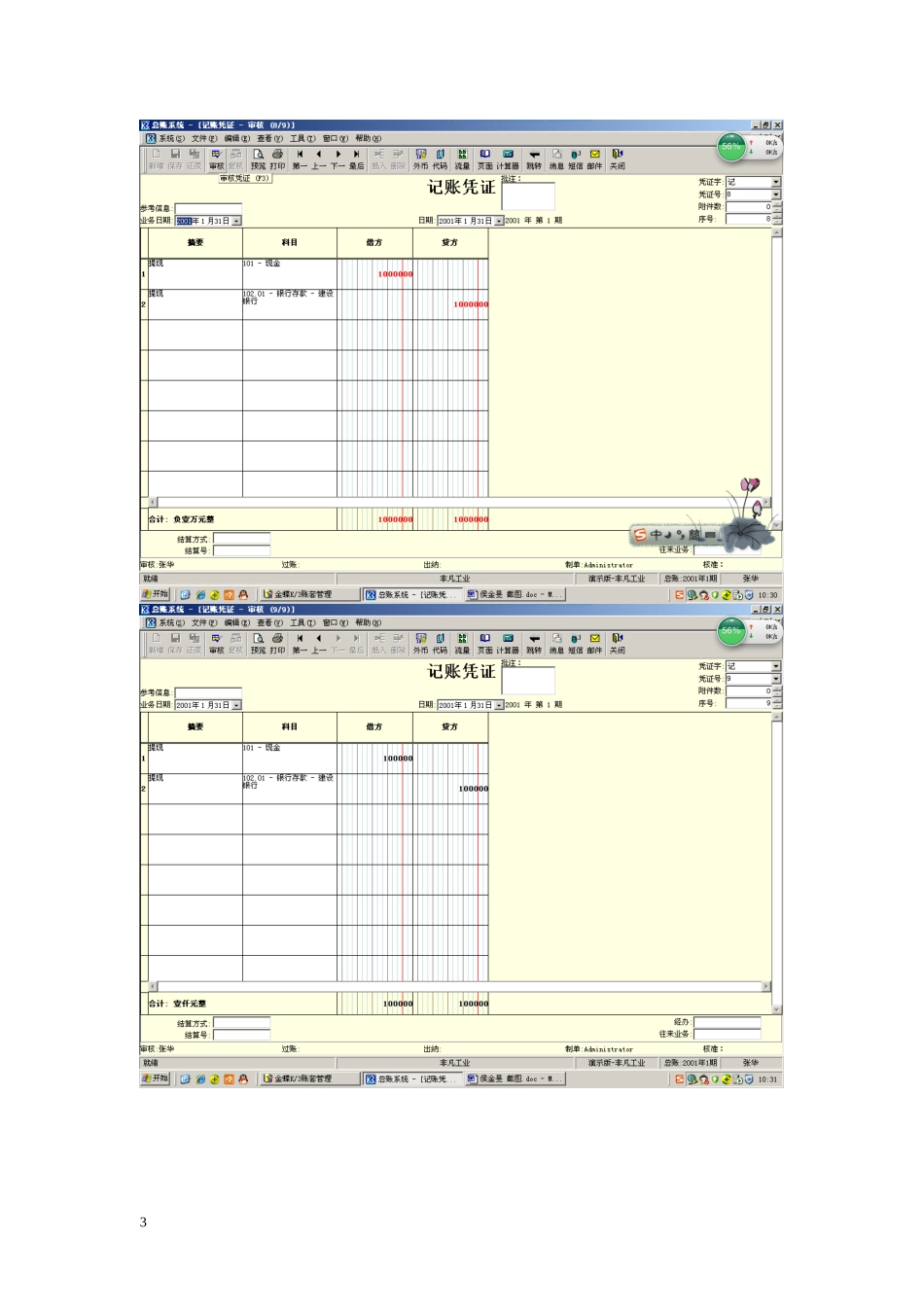Go to 第一 first voucher in (8/9) window

coord(301,159)
